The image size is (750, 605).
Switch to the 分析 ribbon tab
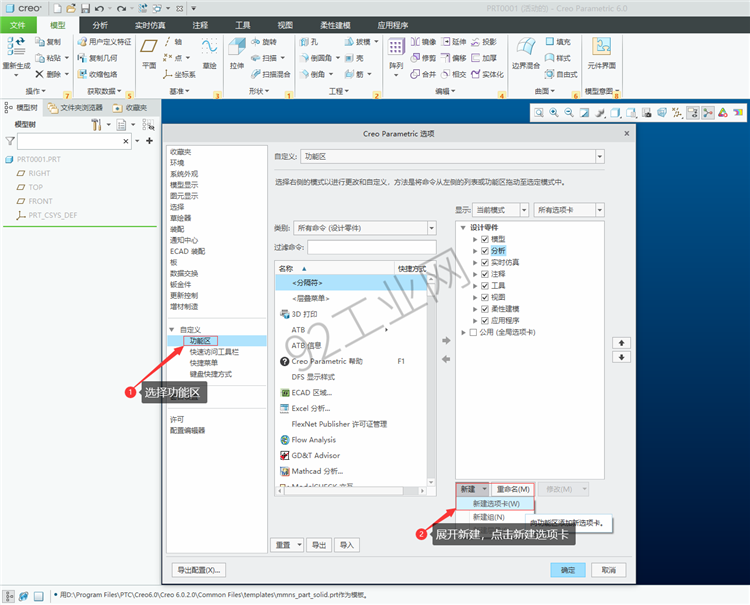(100, 25)
